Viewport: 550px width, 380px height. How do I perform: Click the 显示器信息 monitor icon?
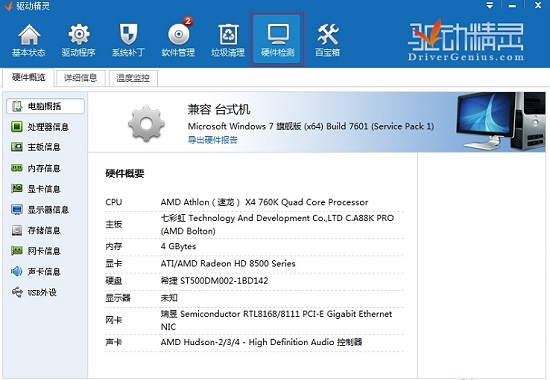pos(16,209)
